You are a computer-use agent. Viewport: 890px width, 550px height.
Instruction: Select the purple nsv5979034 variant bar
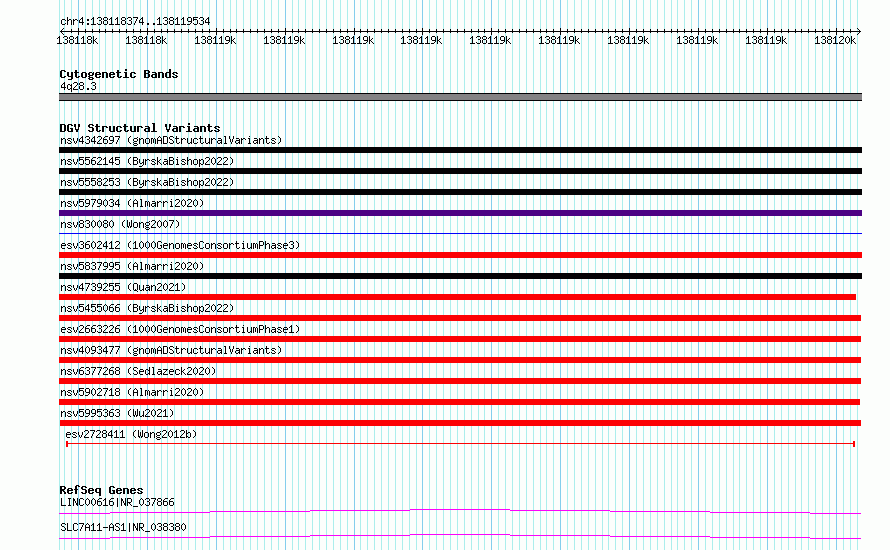[460, 213]
